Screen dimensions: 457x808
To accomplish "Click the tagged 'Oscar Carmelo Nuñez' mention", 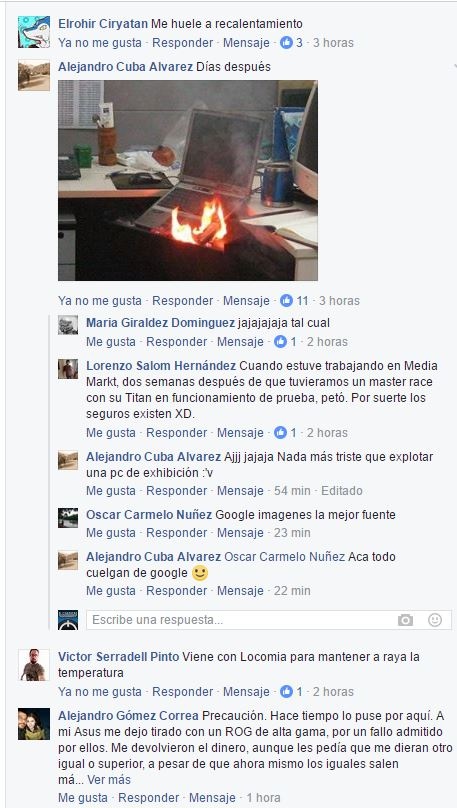I will click(x=285, y=557).
